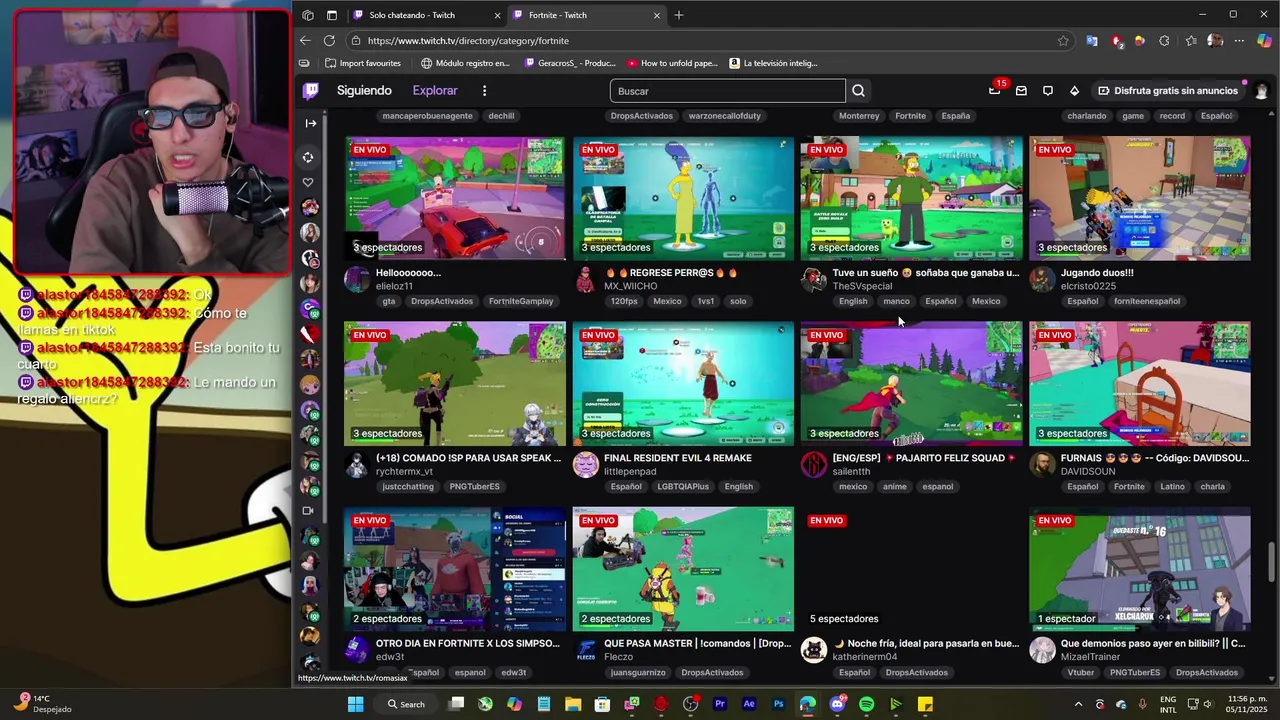Click the manco tag under TheSVspecial
The image size is (1280, 720).
pyautogui.click(x=897, y=301)
